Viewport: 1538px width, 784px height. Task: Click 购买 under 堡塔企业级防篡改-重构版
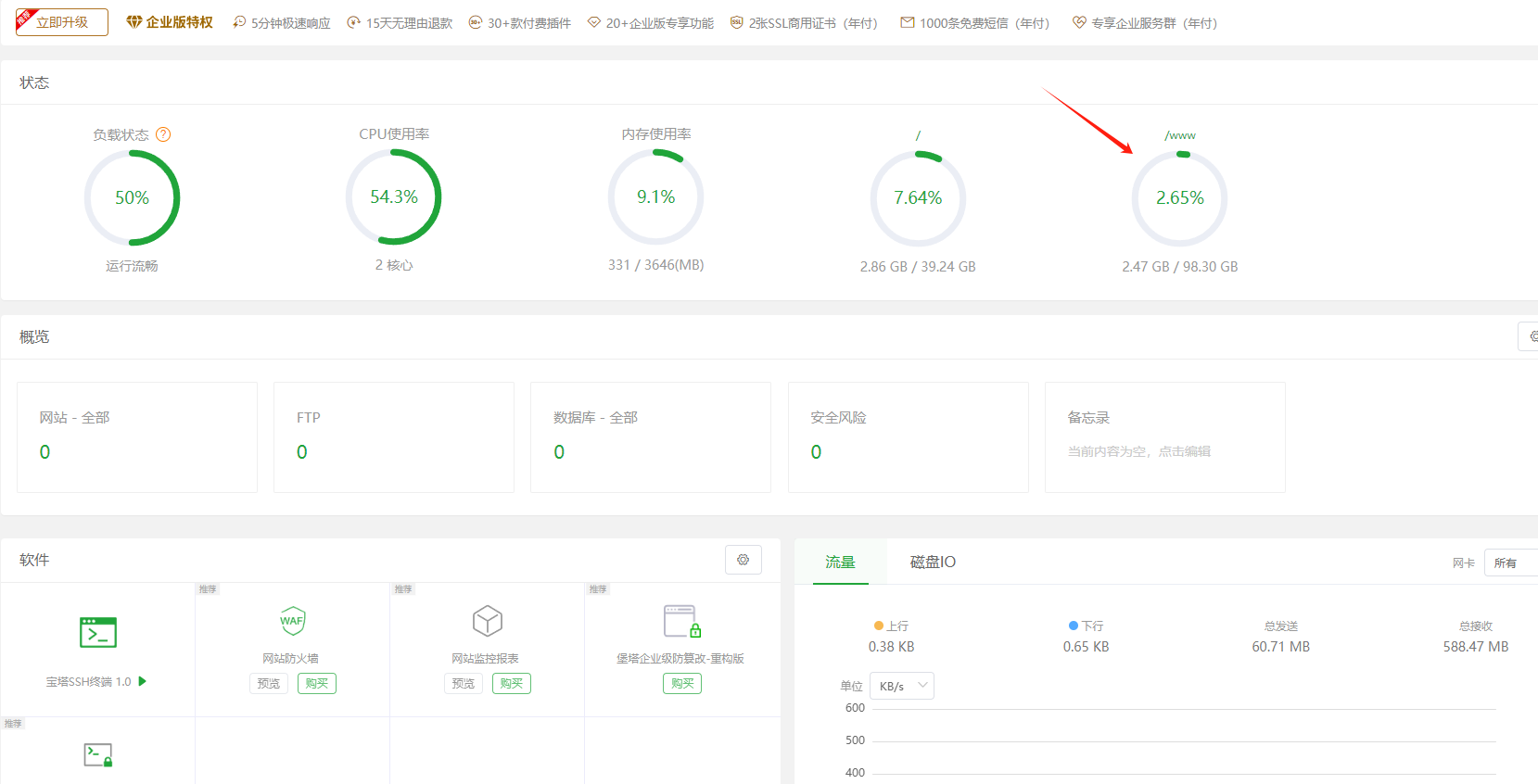pyautogui.click(x=682, y=684)
